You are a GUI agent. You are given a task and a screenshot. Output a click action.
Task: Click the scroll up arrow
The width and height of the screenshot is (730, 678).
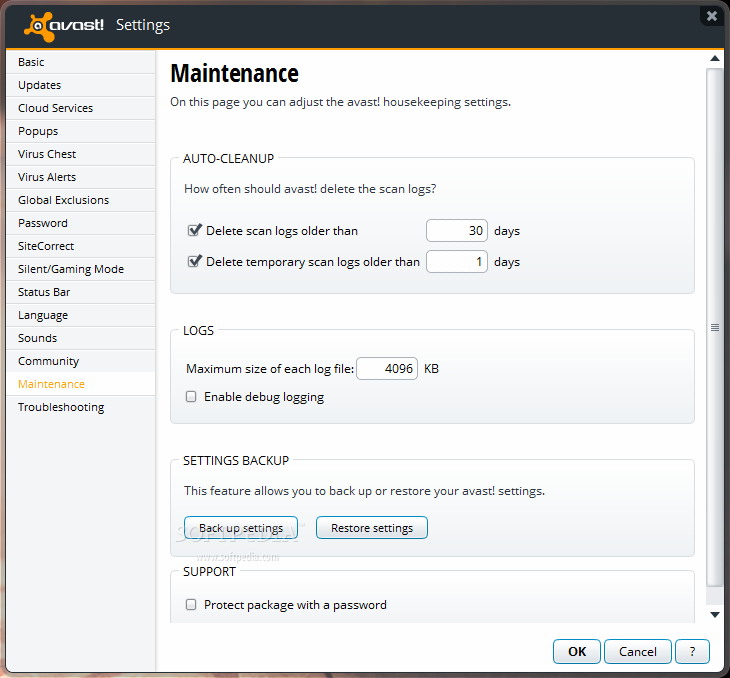715,58
